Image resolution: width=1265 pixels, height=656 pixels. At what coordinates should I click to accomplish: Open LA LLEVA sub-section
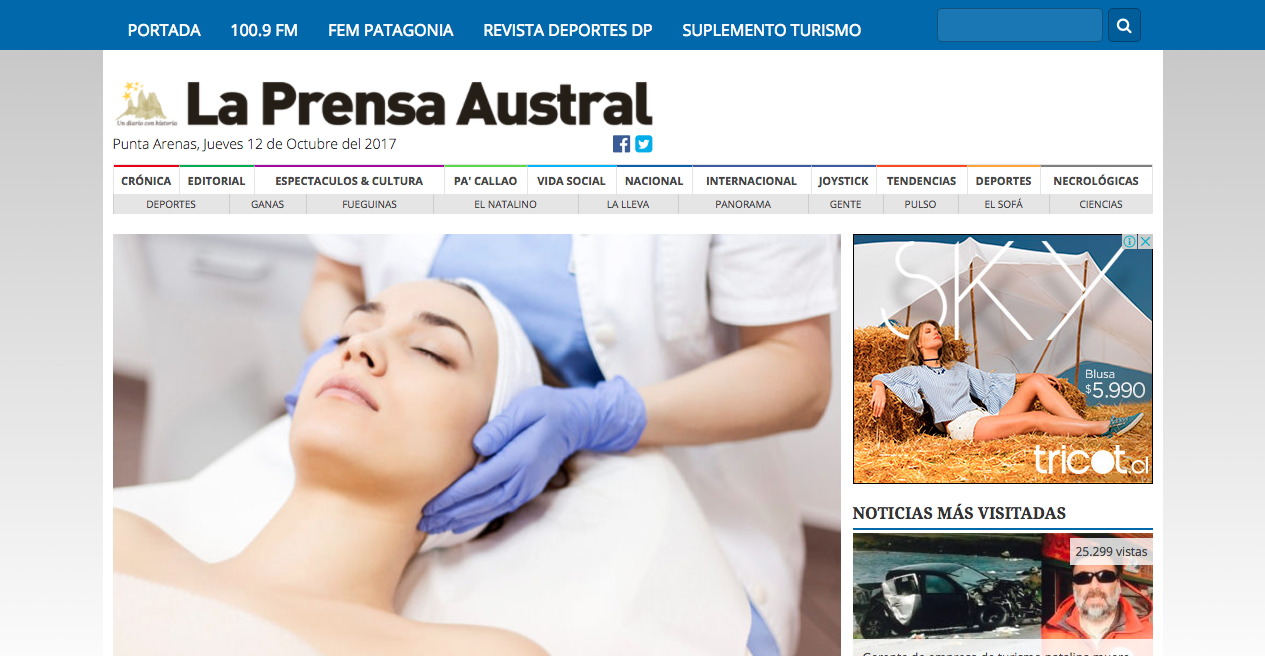pos(628,204)
